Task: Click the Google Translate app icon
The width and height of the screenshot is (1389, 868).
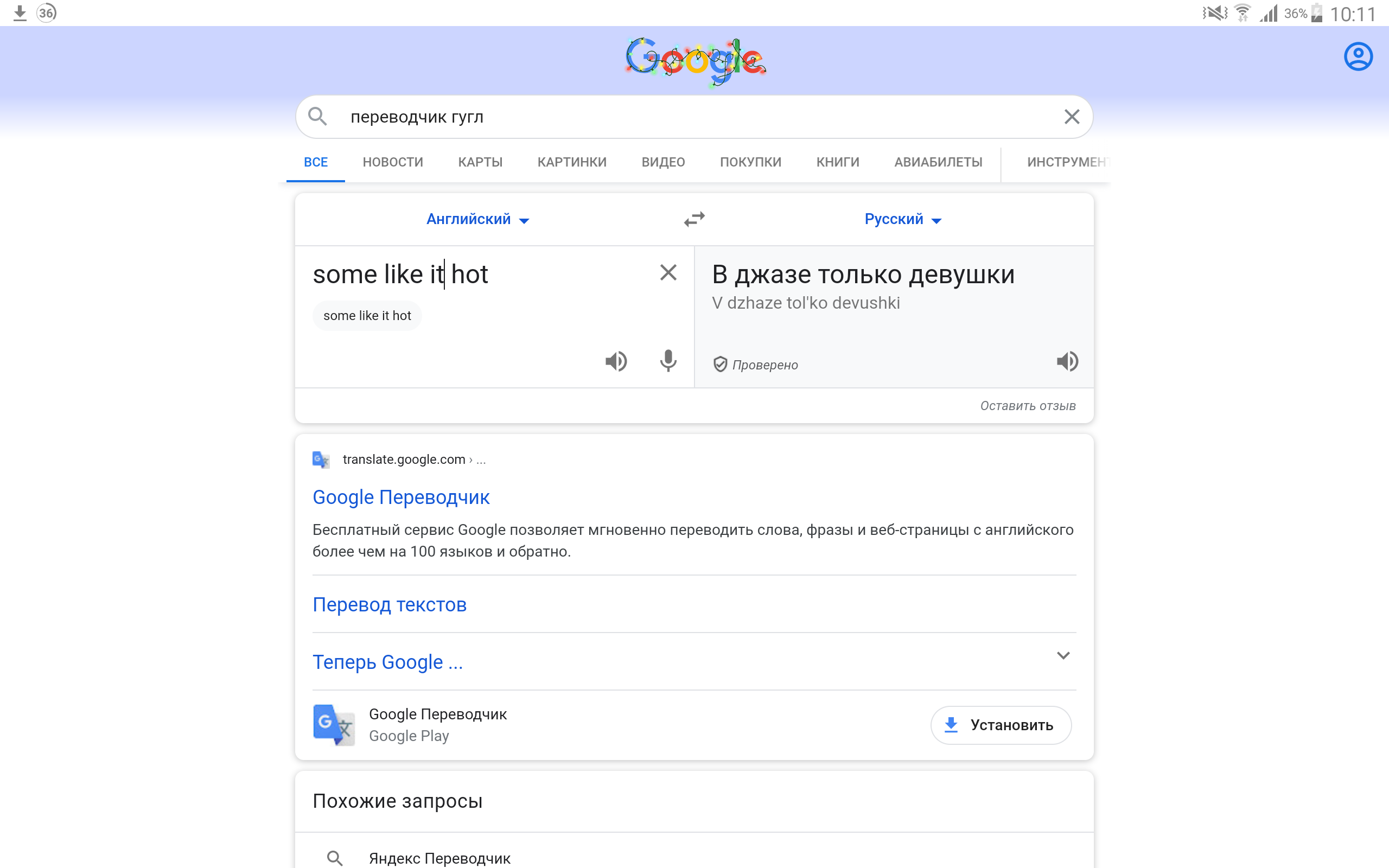Action: (334, 724)
